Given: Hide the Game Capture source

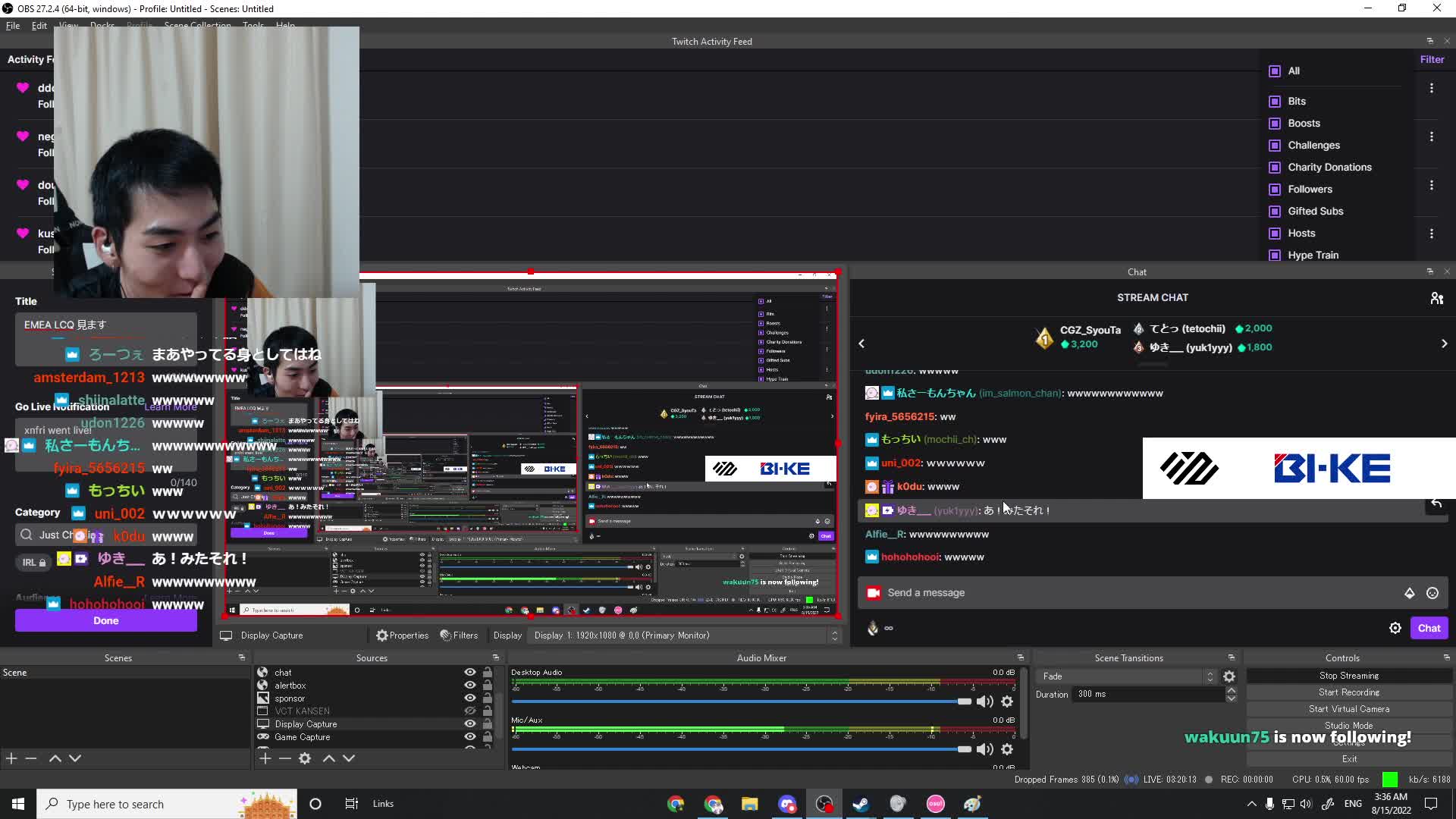Looking at the screenshot, I should click(x=470, y=737).
